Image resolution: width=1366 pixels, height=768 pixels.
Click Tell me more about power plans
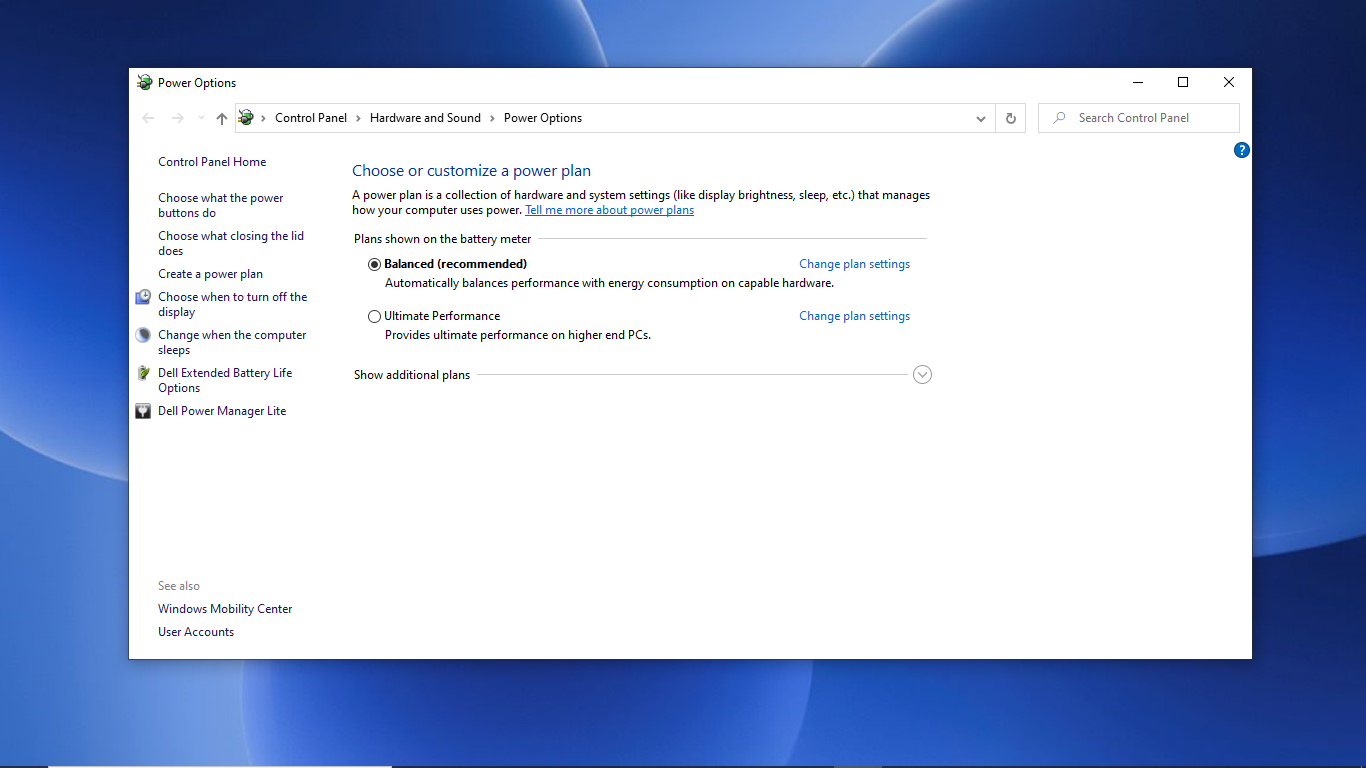coord(610,211)
